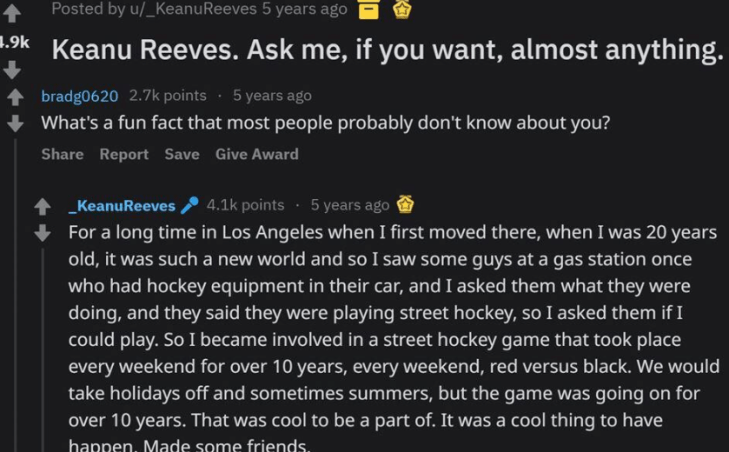The width and height of the screenshot is (729, 452).
Task: Upvote bradg0620's fun fact question
Action: (15, 97)
